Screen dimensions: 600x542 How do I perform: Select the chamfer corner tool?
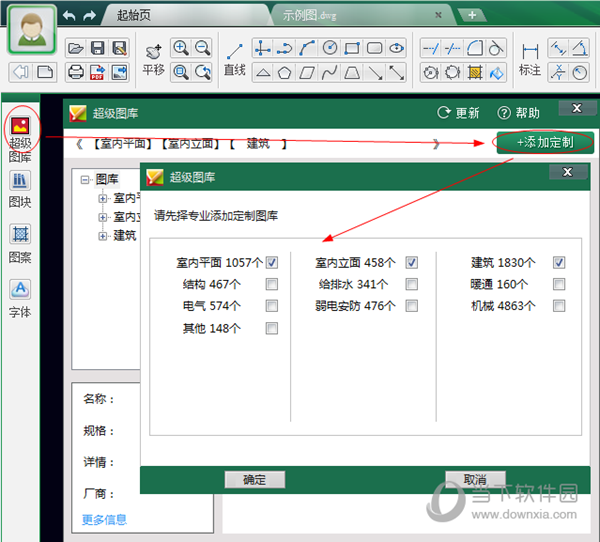click(x=474, y=48)
